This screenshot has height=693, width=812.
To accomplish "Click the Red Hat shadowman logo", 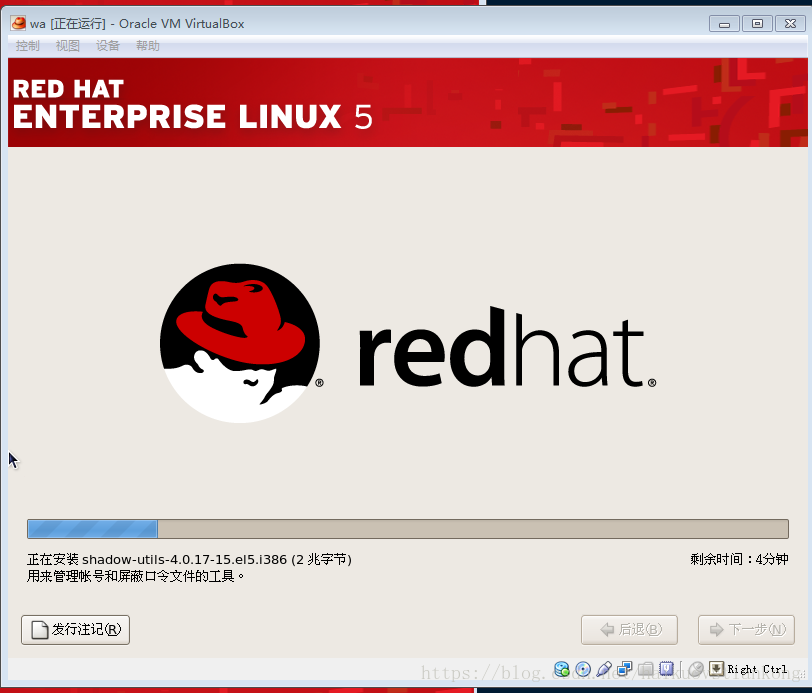I will tap(240, 343).
